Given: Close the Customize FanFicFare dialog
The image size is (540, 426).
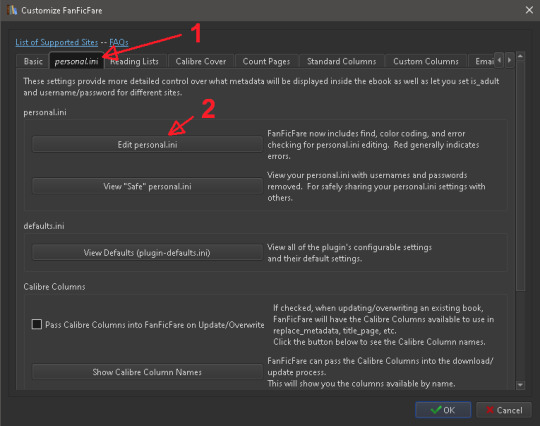Looking at the screenshot, I should click(529, 10).
